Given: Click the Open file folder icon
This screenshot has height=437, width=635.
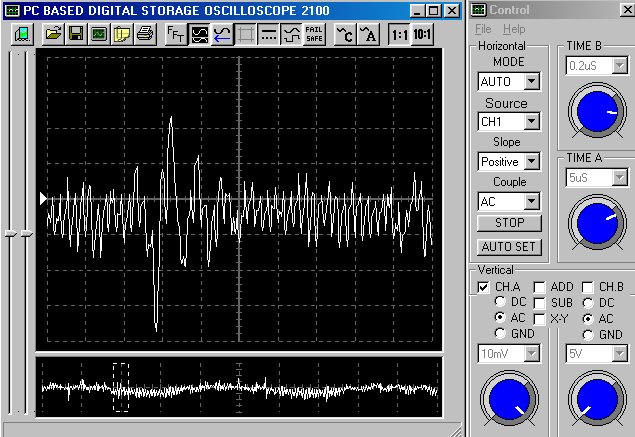Looking at the screenshot, I should pos(53,34).
